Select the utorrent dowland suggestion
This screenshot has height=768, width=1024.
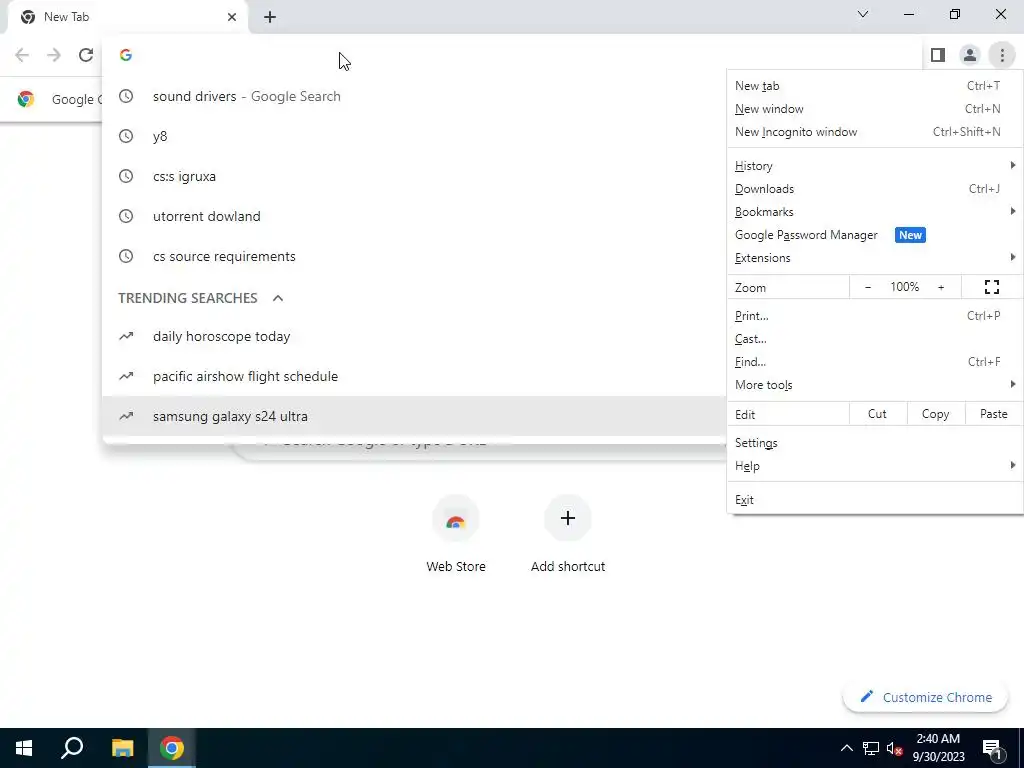414,216
